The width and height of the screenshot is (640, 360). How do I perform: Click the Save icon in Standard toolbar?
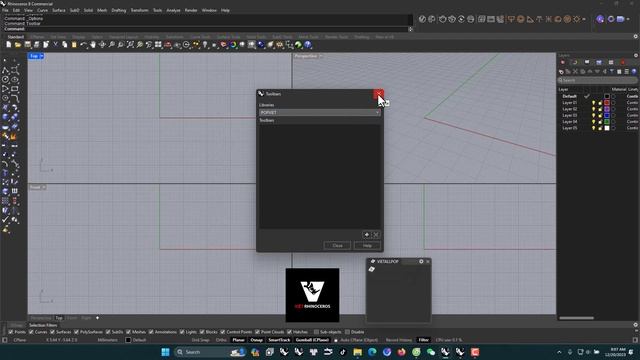coord(27,45)
